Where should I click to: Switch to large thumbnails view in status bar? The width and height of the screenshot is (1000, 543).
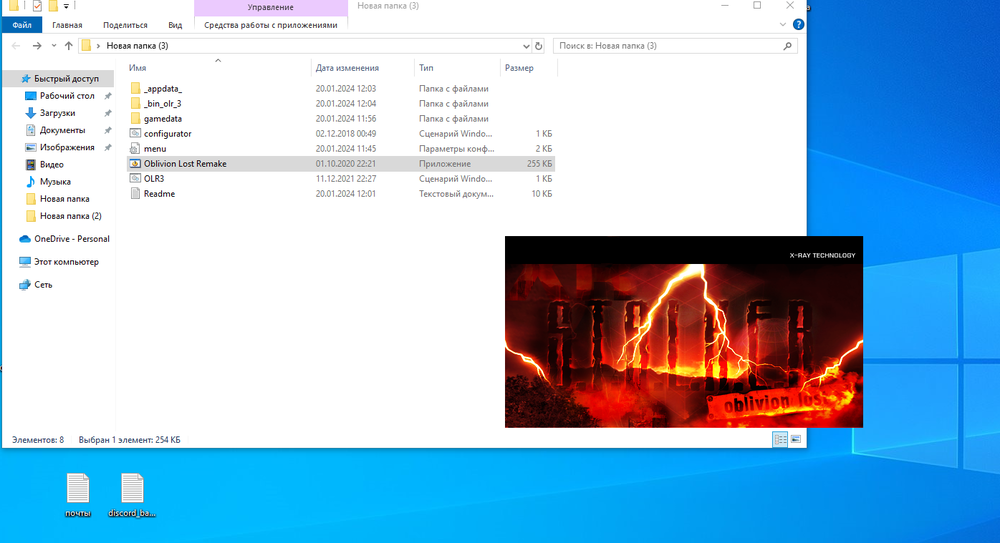796,439
